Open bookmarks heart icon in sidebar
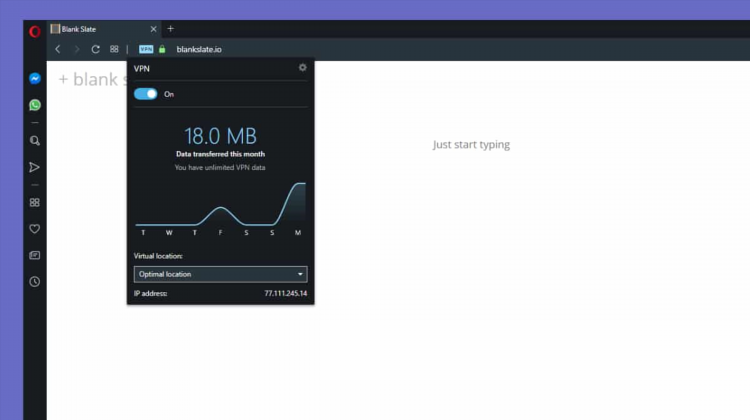 [34, 229]
